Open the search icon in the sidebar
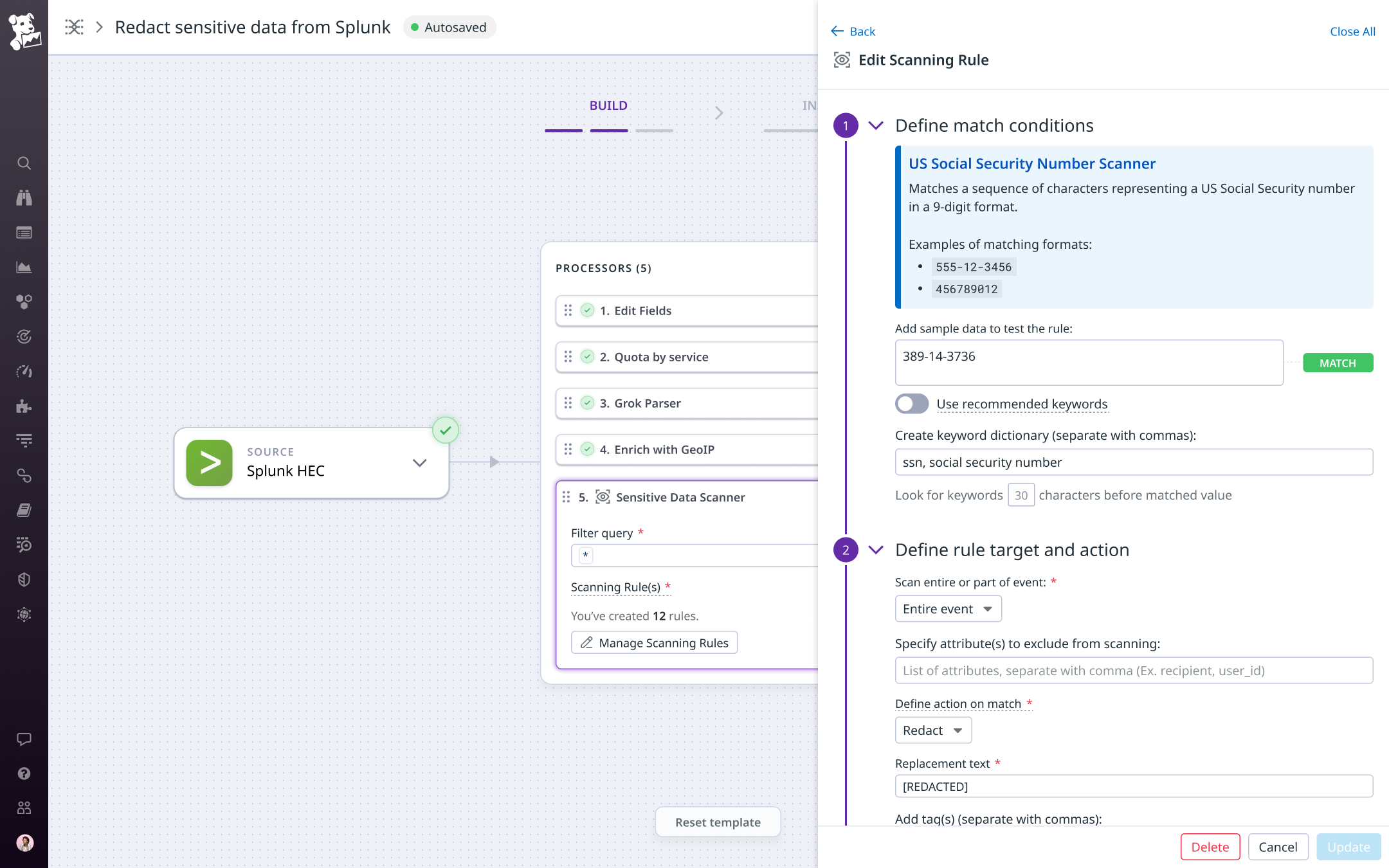This screenshot has width=1389, height=868. coord(24,163)
